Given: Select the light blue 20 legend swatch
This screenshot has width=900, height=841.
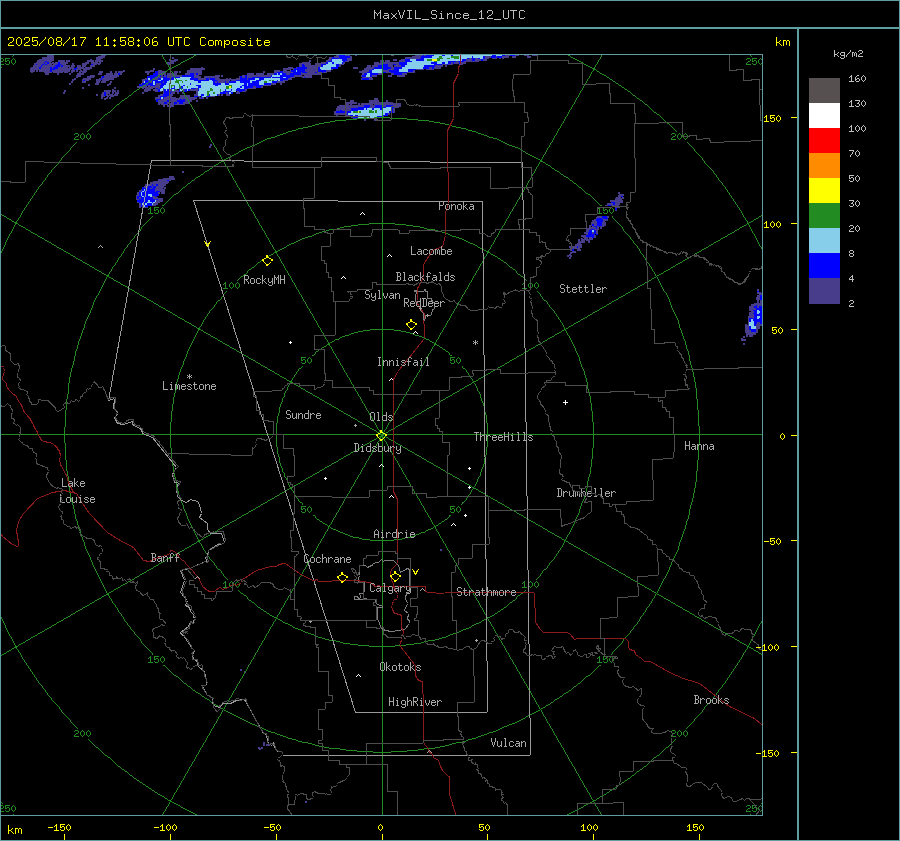Looking at the screenshot, I should pyautogui.click(x=824, y=241).
